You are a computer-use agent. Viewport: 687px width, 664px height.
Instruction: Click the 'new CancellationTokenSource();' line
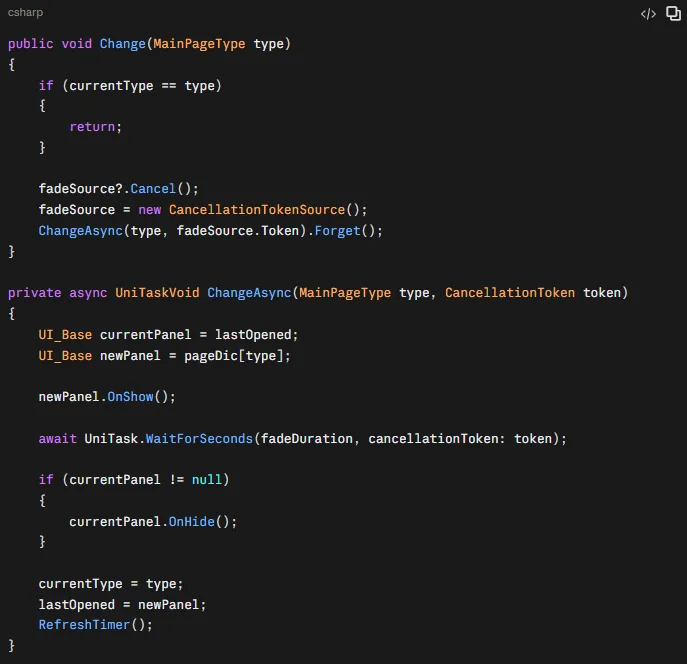click(x=203, y=210)
